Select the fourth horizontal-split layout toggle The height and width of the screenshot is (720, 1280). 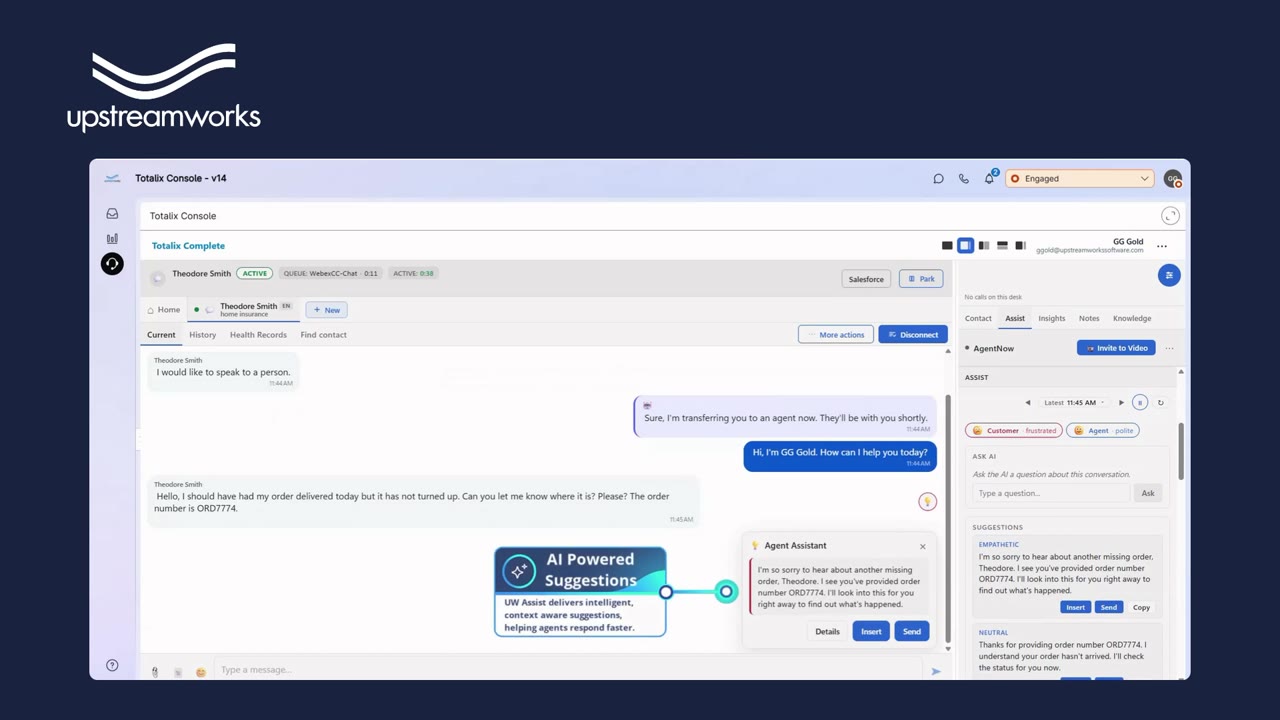[x=1002, y=245]
